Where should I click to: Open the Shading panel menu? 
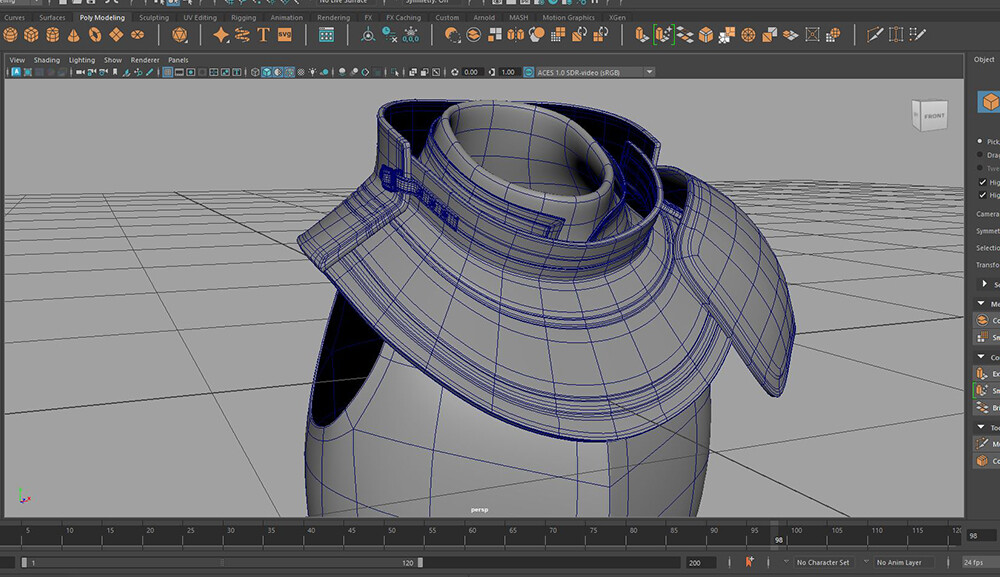(47, 60)
